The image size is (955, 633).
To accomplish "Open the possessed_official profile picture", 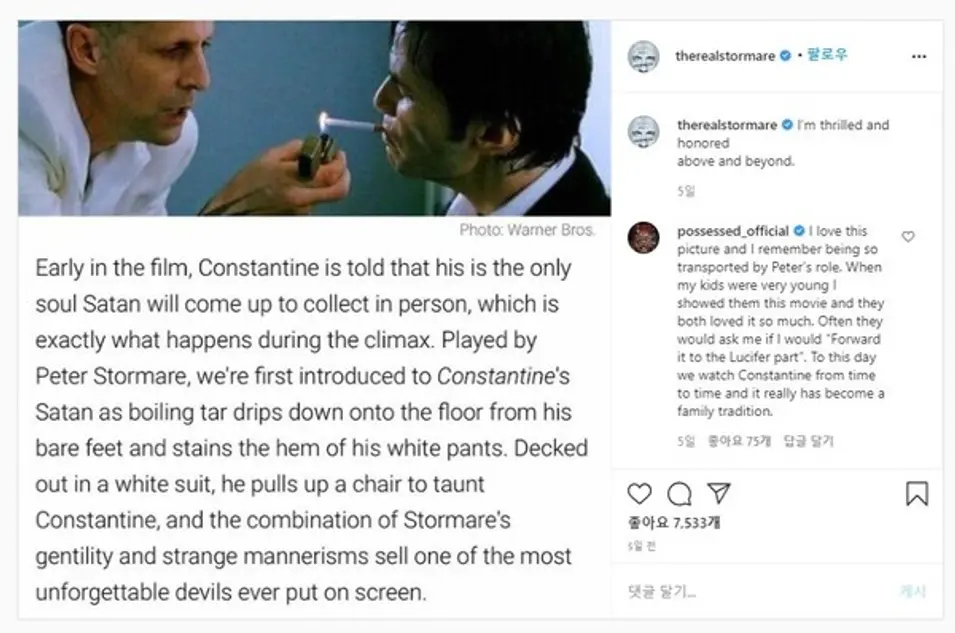I will [643, 238].
